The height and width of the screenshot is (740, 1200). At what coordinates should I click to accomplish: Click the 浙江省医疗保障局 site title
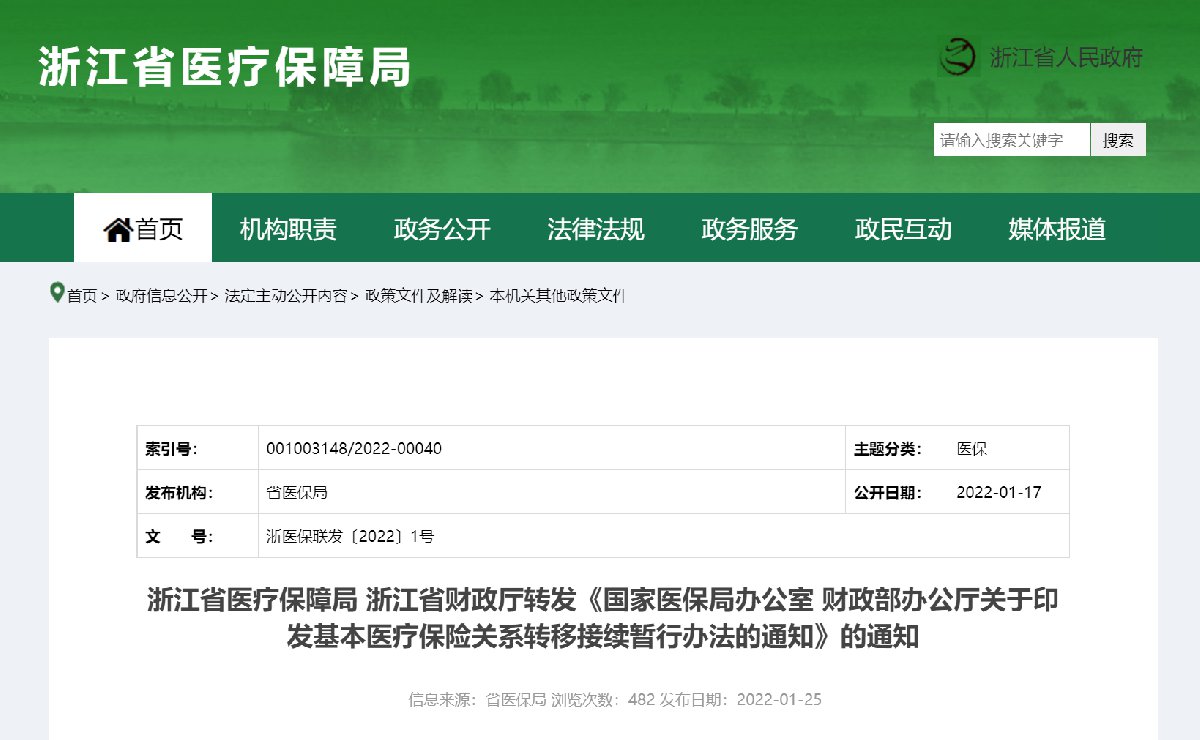tap(225, 67)
